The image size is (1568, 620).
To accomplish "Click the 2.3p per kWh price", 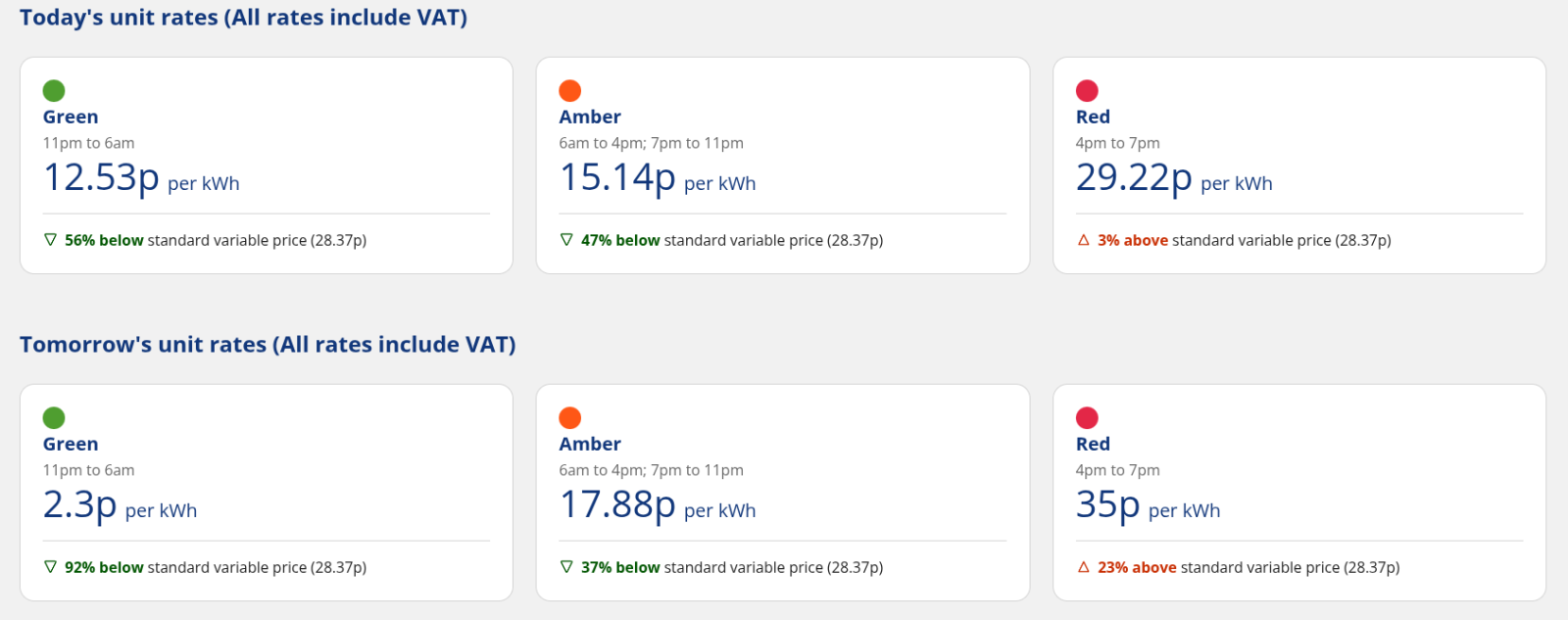I will click(x=80, y=505).
